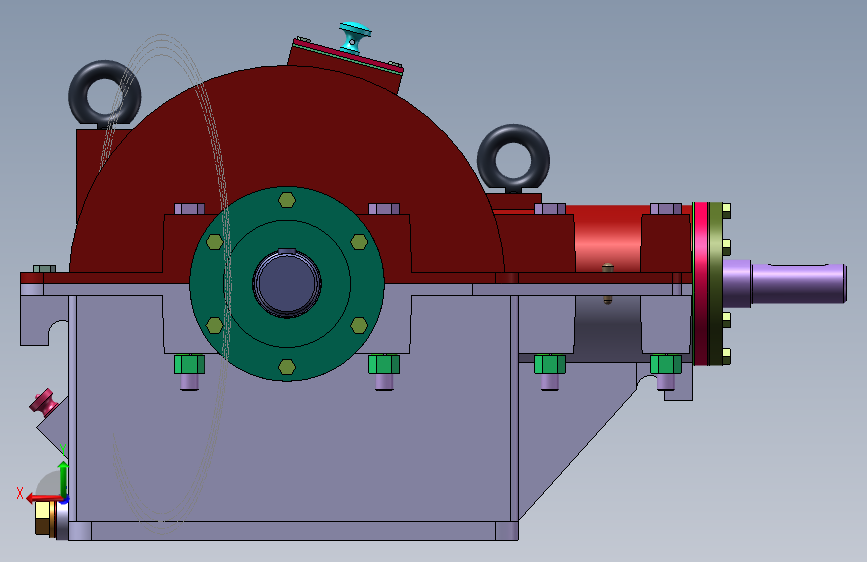The height and width of the screenshot is (562, 867).
Task: Select the top hex bolt on green cap
Action: point(287,200)
